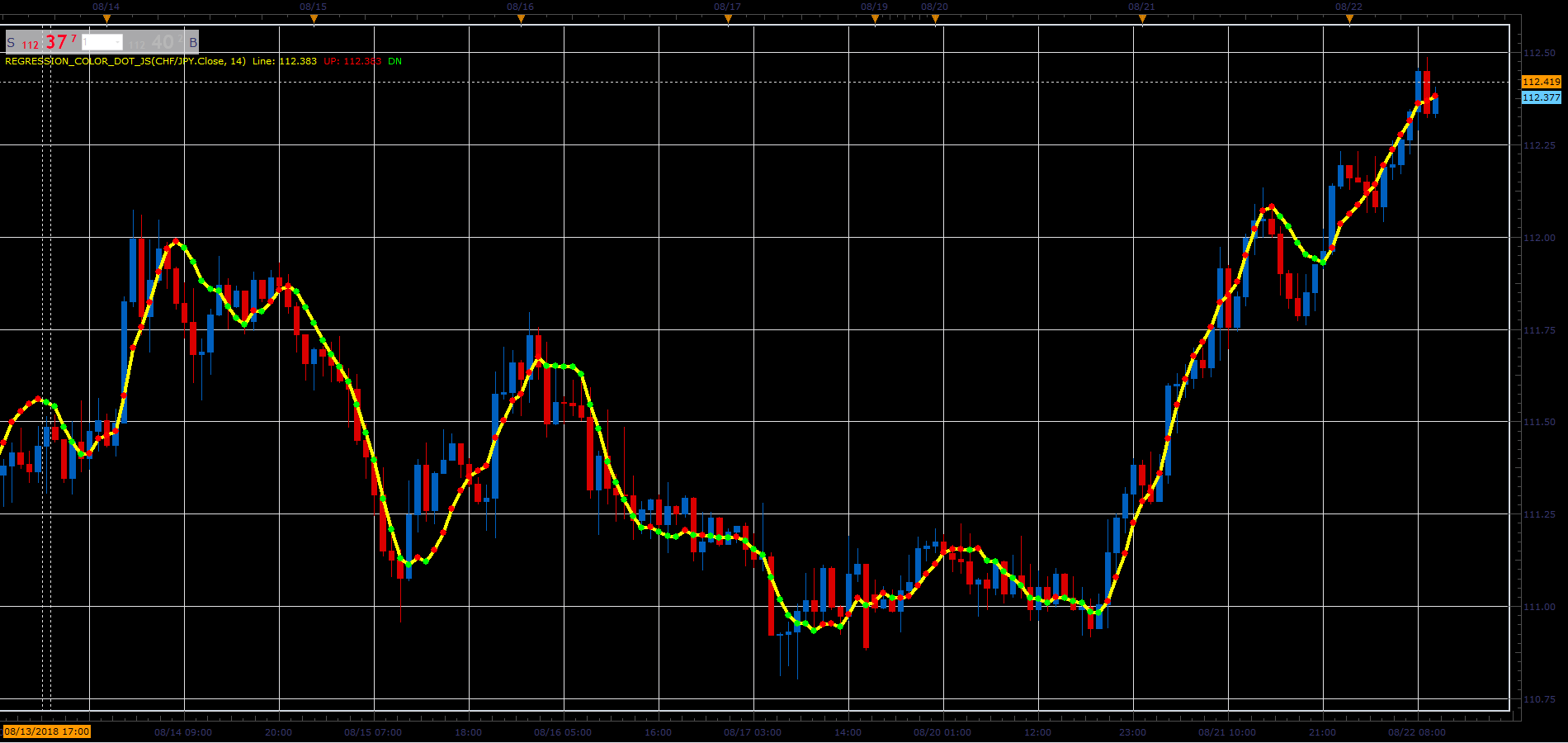This screenshot has height=743, width=1568.
Task: Click the 08/21 day separator triangle marker
Action: click(1142, 19)
